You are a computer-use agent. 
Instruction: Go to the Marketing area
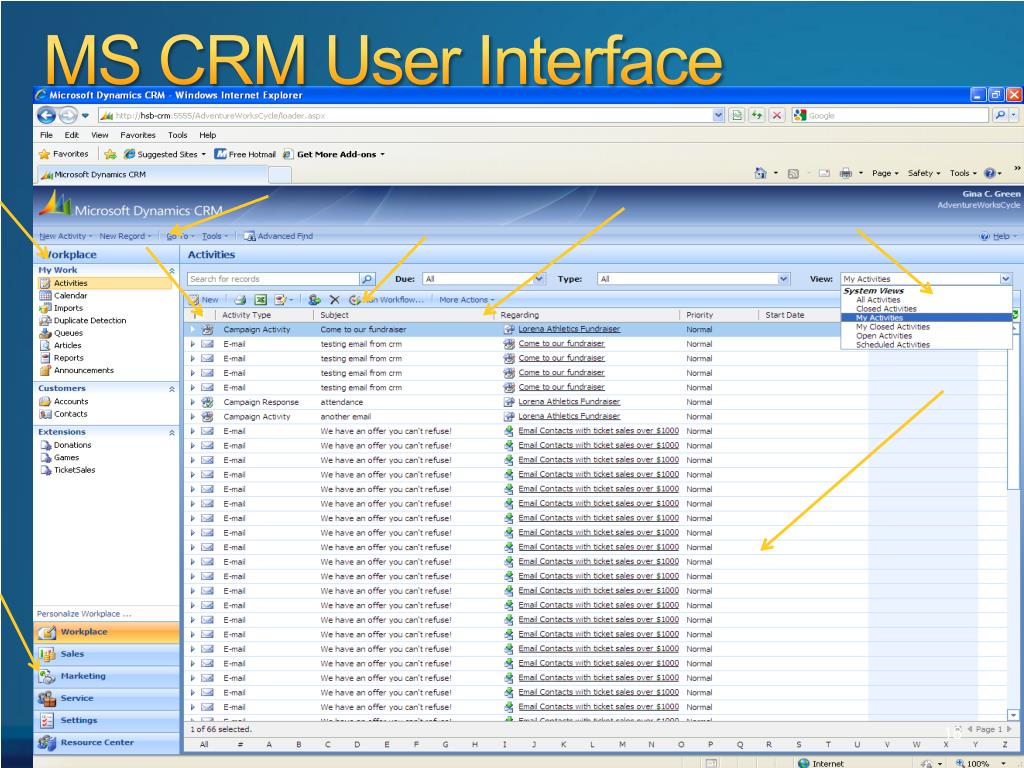pos(106,676)
